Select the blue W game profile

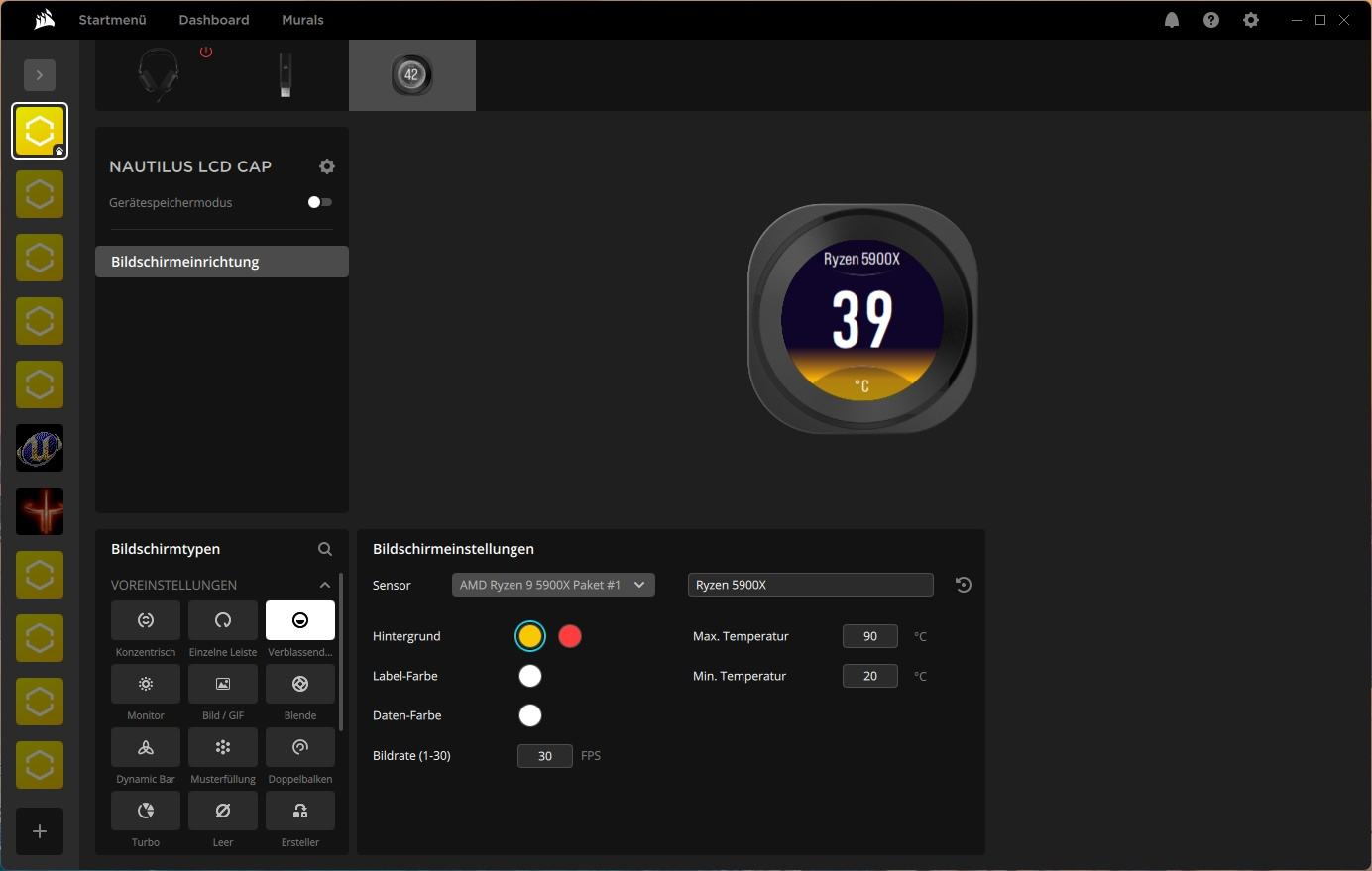coord(40,448)
